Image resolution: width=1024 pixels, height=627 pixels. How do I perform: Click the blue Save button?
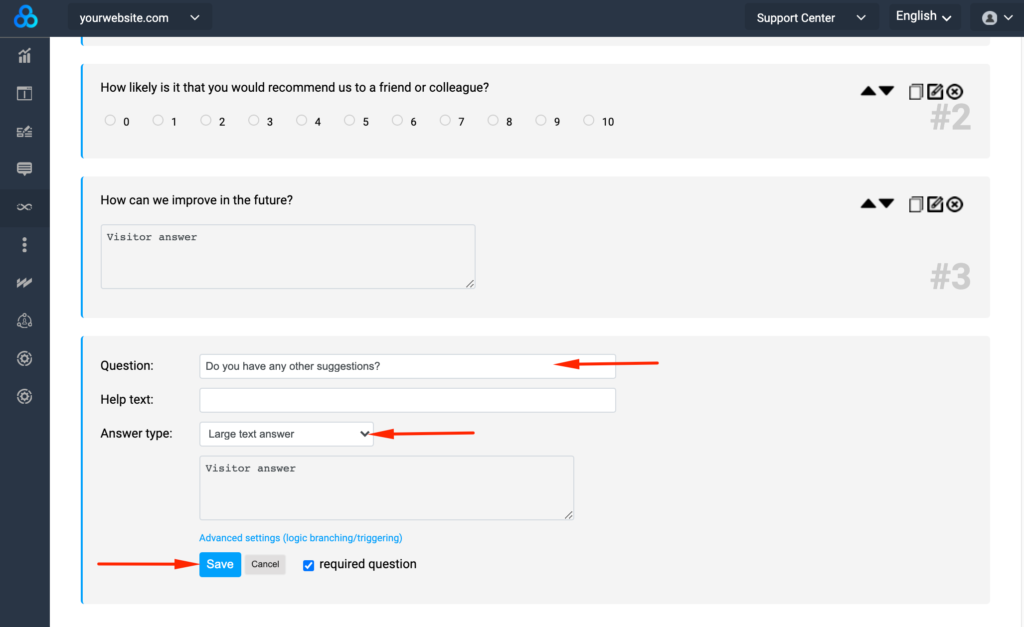tap(220, 564)
